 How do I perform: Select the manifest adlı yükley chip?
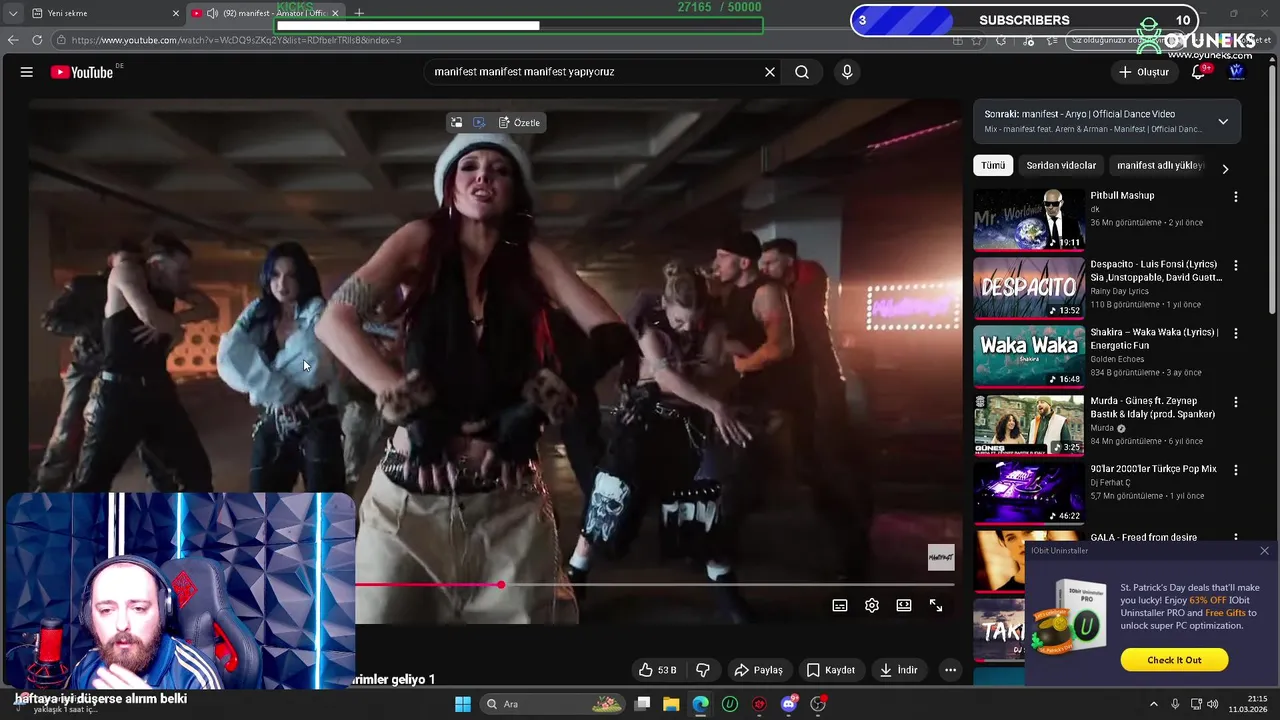tap(1160, 165)
